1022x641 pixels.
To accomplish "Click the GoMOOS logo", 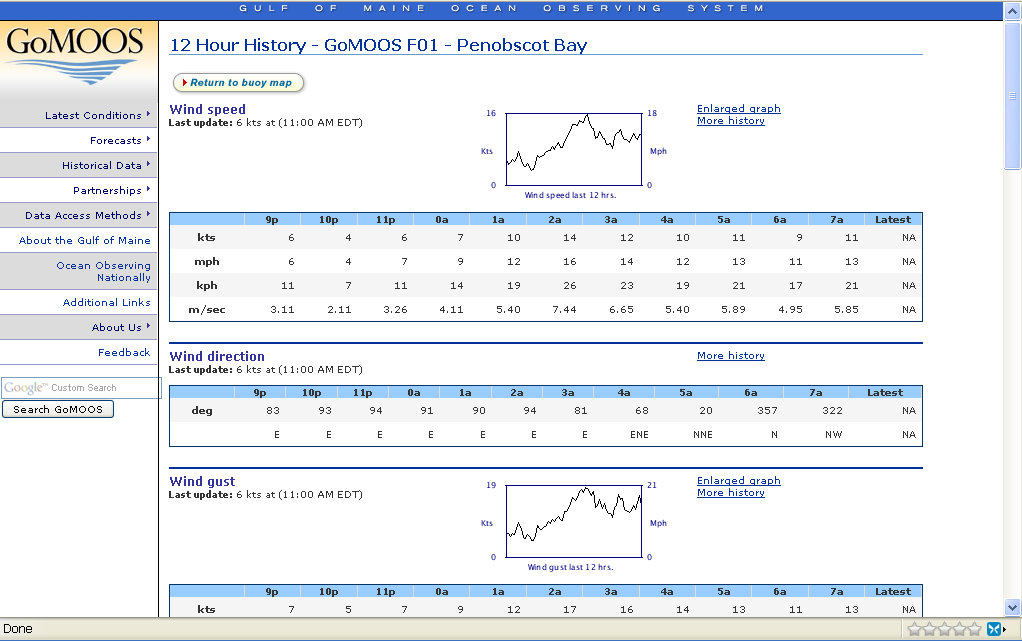I will (x=75, y=55).
